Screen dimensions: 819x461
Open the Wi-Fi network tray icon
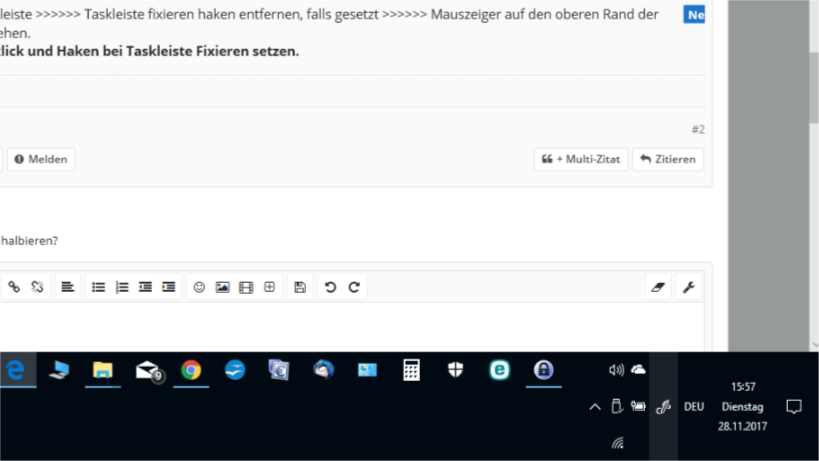click(x=618, y=443)
